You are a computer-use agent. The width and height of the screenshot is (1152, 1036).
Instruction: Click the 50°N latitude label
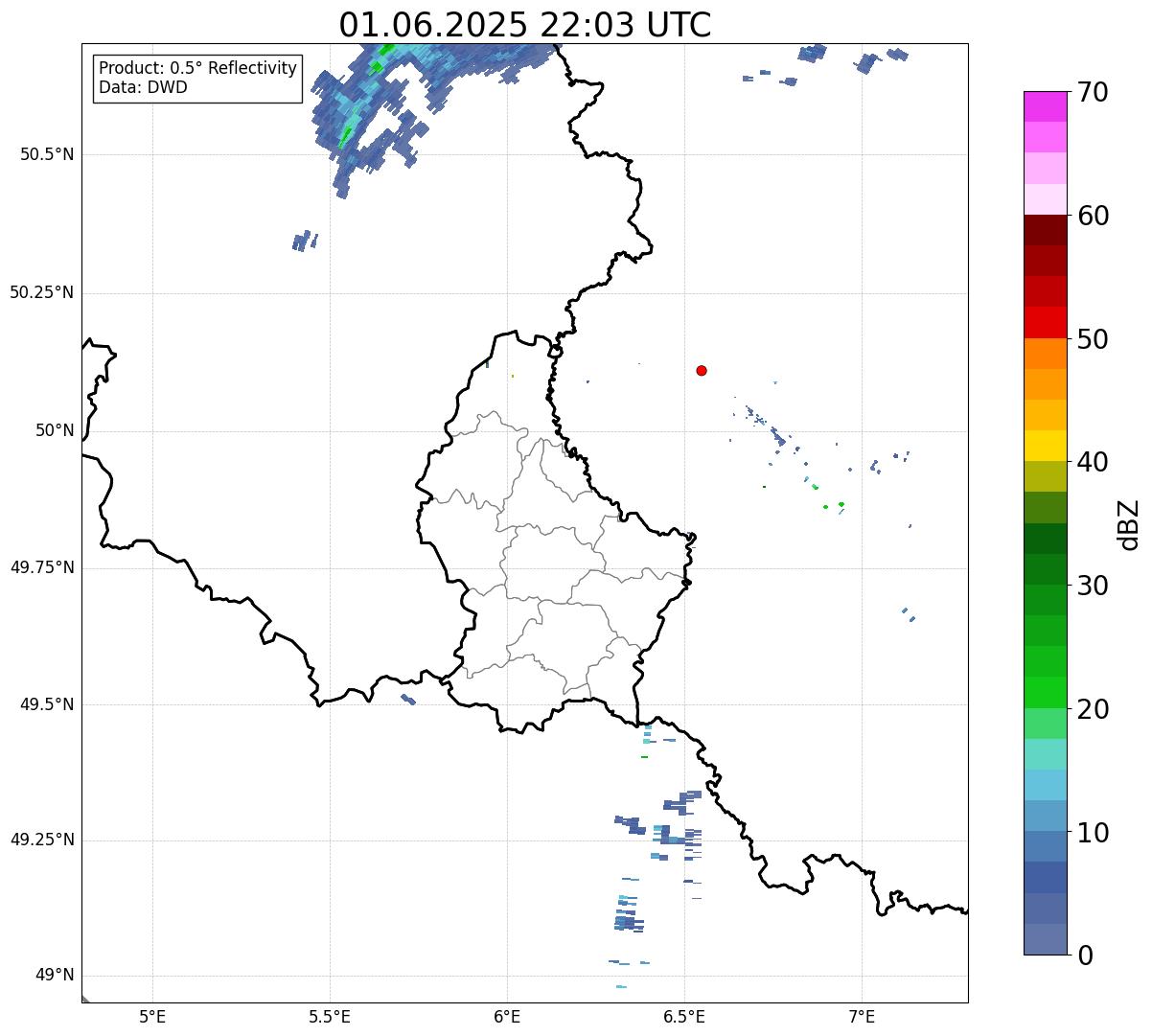(55, 430)
